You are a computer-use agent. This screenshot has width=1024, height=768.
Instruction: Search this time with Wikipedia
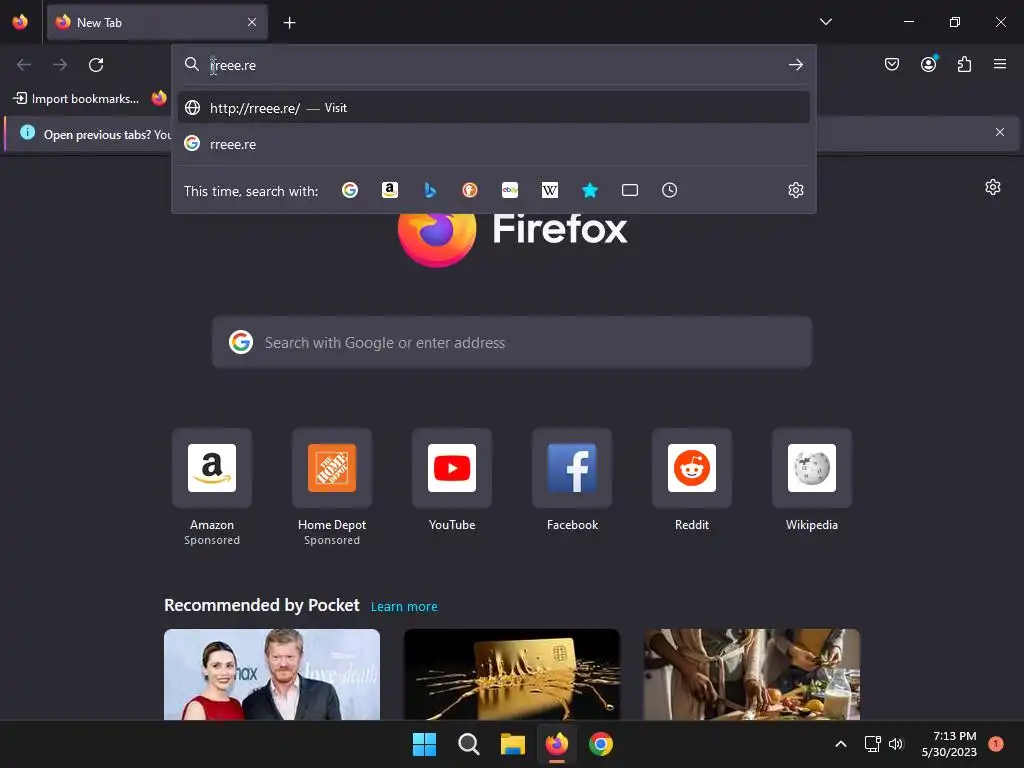click(x=550, y=190)
